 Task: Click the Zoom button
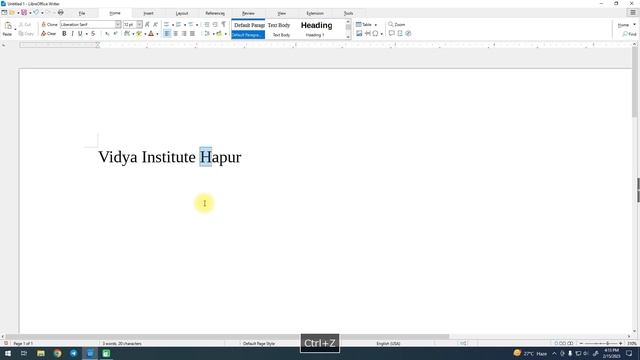point(396,25)
